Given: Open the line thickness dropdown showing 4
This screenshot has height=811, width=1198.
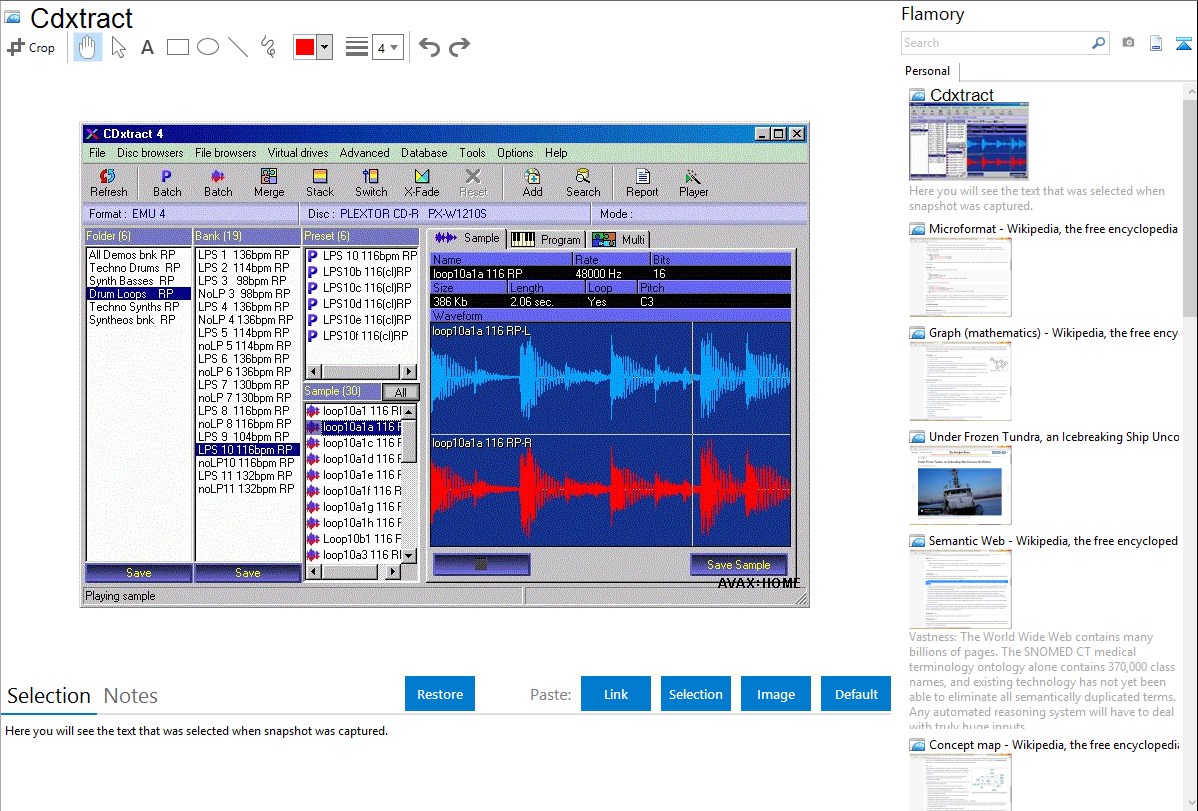Looking at the screenshot, I should [387, 47].
